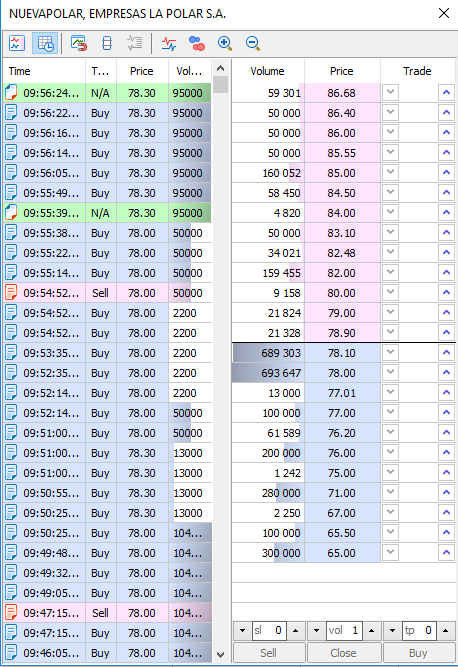Increase the sl value with up arrow
The width and height of the screenshot is (458, 667).
tap(296, 630)
